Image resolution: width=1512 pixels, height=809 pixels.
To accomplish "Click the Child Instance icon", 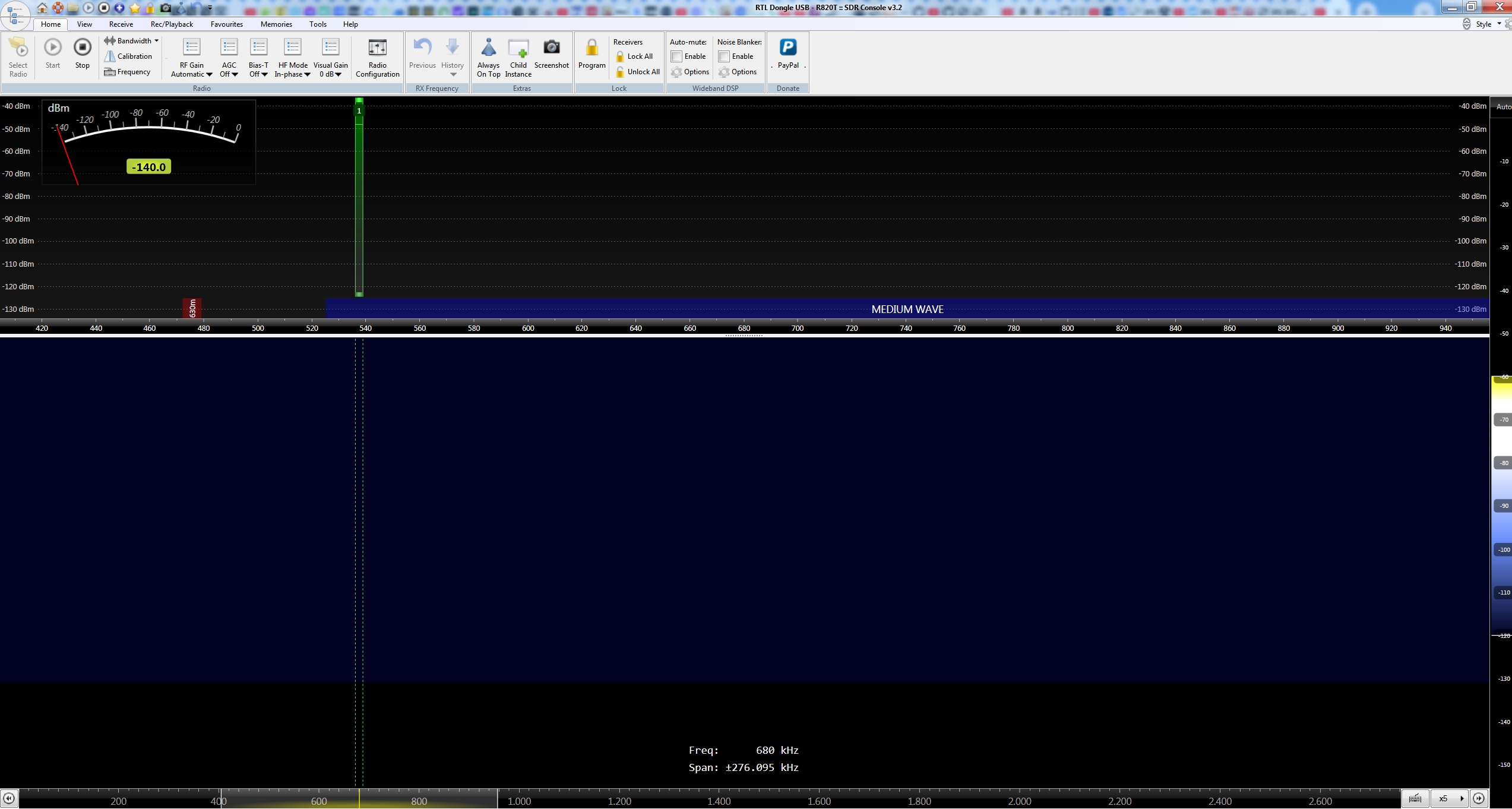I will point(517,56).
